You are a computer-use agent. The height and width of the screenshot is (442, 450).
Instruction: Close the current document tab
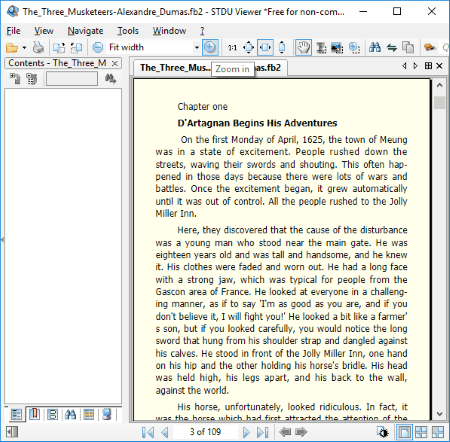pos(439,66)
